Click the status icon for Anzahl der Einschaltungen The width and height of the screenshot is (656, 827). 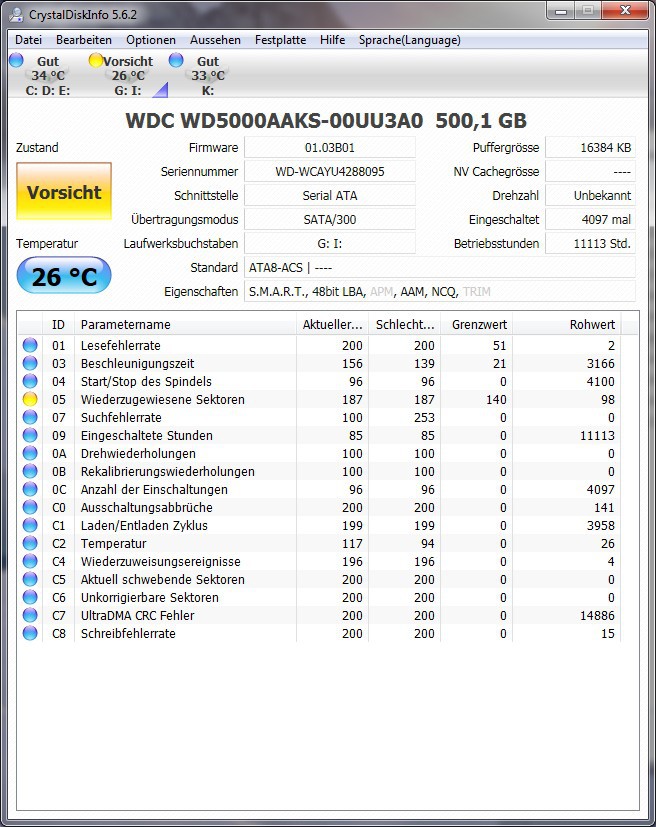pos(30,489)
